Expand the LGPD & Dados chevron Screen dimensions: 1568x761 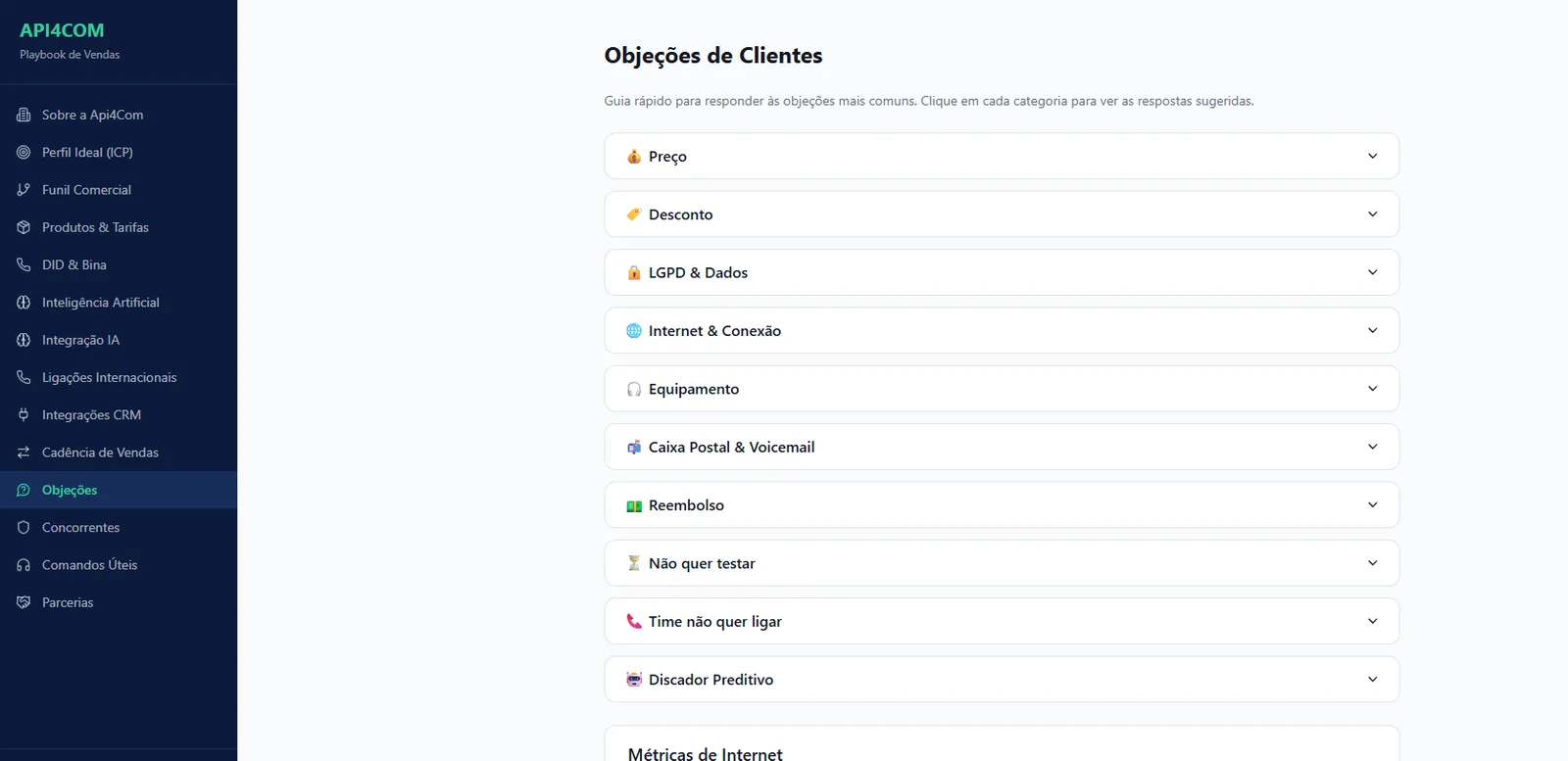(x=1372, y=272)
